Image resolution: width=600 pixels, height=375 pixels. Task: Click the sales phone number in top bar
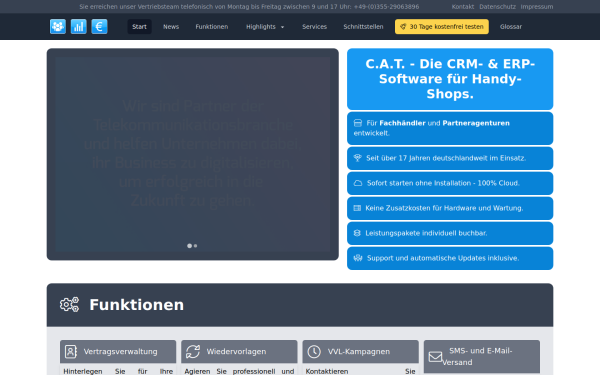386,7
